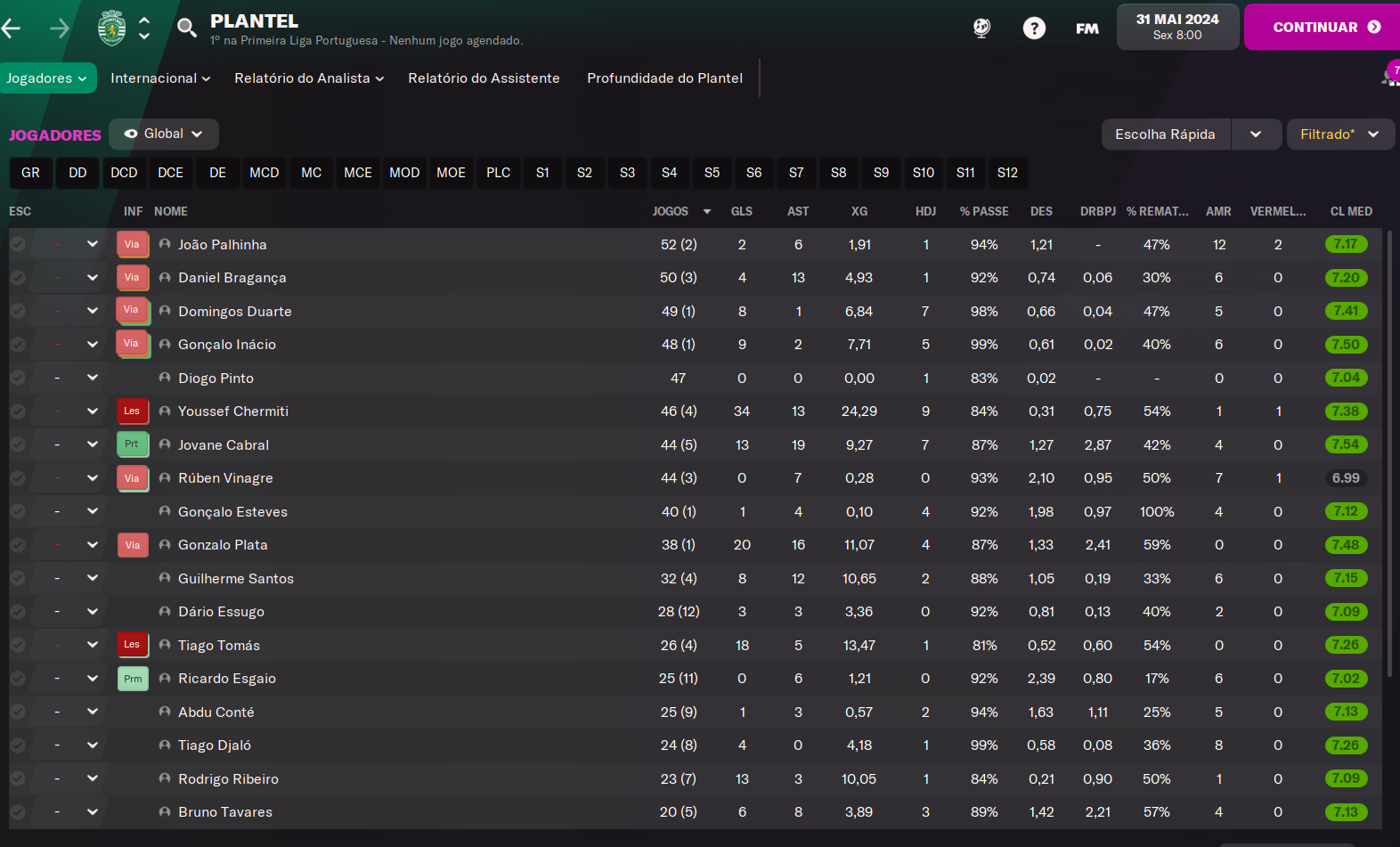Sort by the CL MED column header

[1351, 211]
